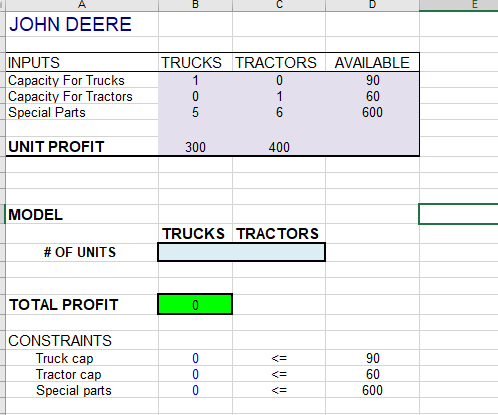
Task: Select Special Parts input label
Action: [x=47, y=112]
